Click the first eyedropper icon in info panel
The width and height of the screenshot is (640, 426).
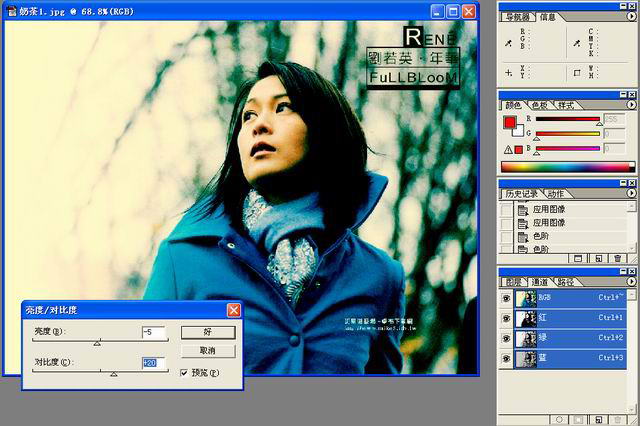[508, 43]
